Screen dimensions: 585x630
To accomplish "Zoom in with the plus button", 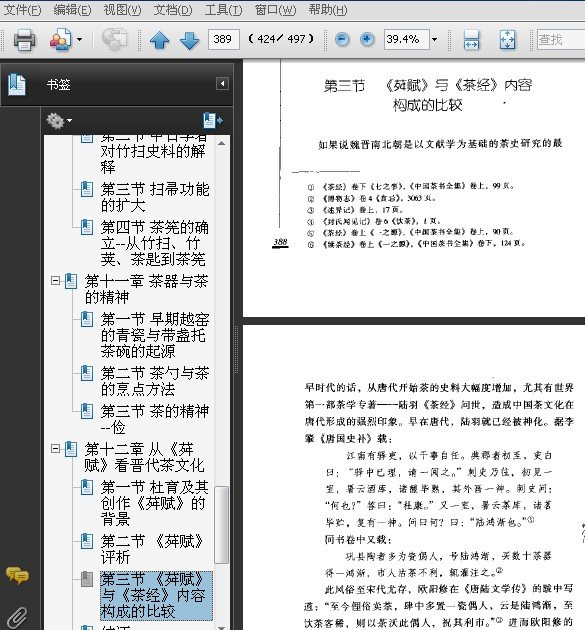I will pos(366,39).
